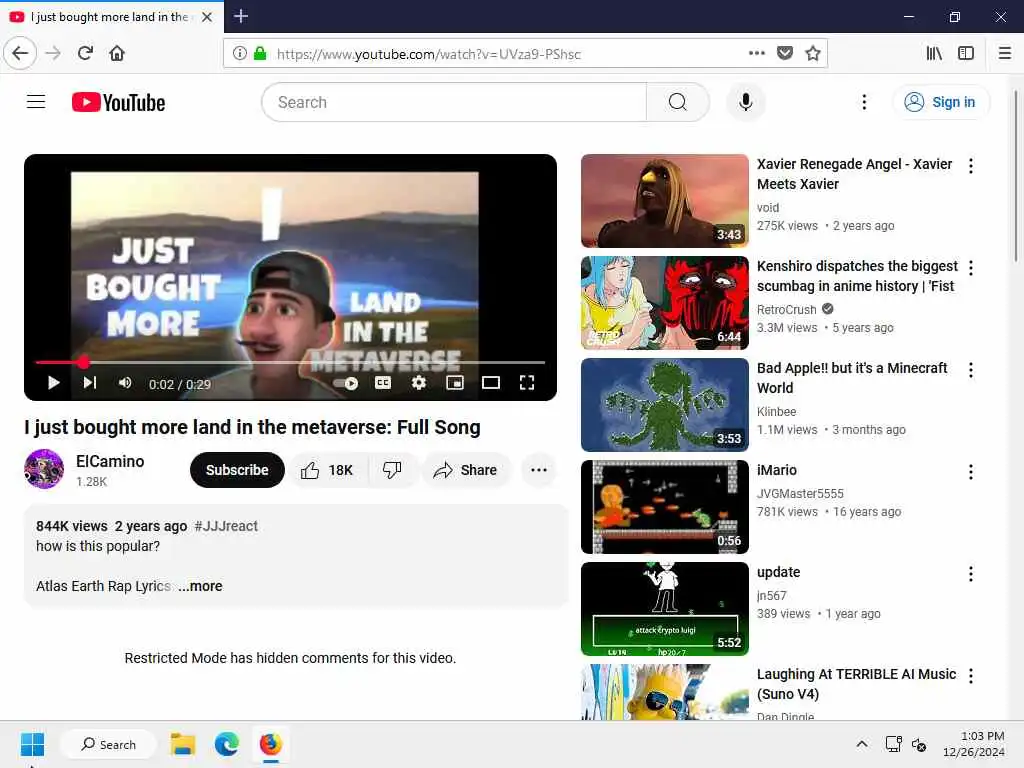Open ElCamino channel avatar
The height and width of the screenshot is (768, 1024).
click(x=44, y=469)
